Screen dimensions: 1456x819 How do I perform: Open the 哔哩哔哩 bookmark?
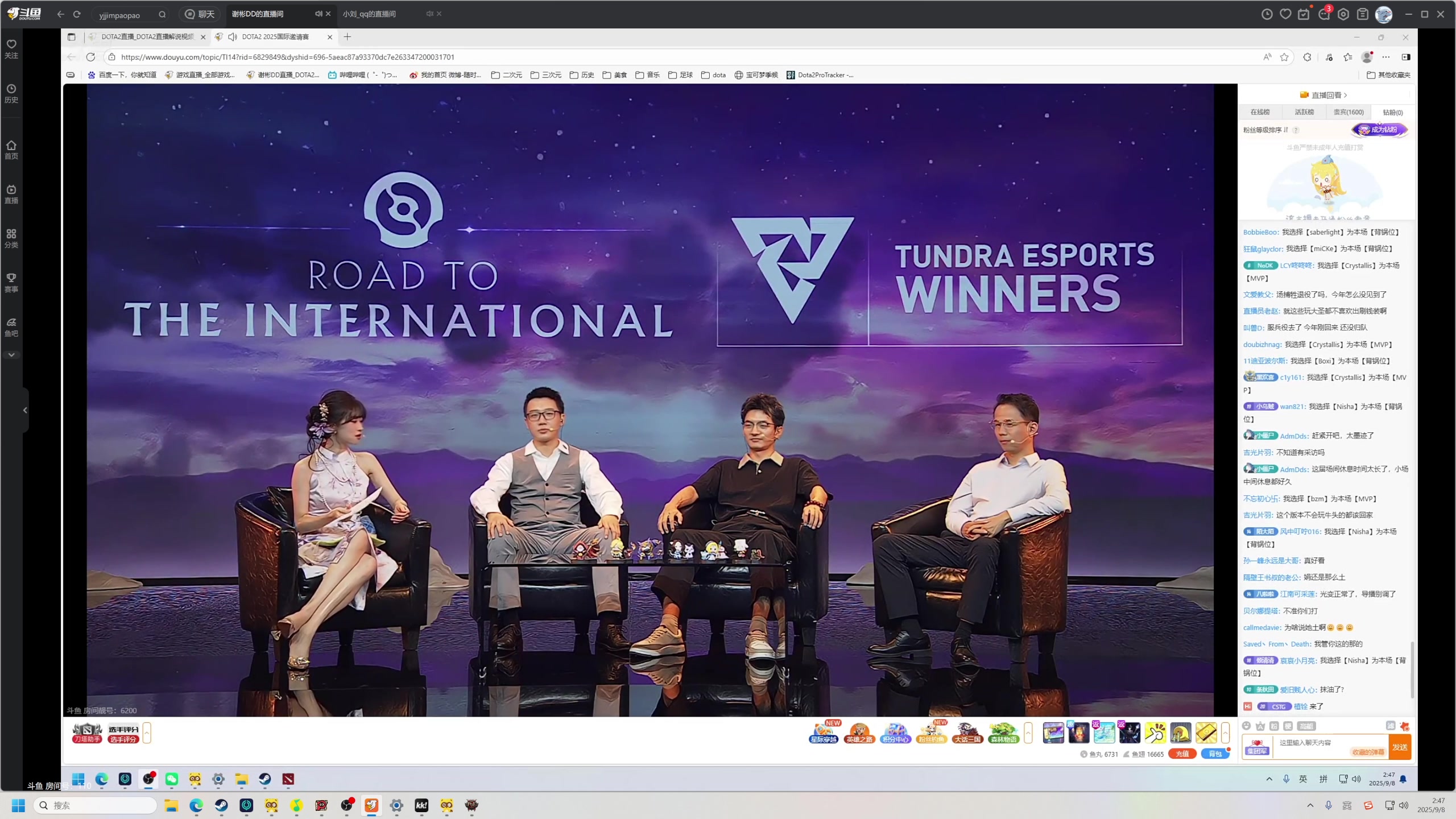pyautogui.click(x=363, y=75)
